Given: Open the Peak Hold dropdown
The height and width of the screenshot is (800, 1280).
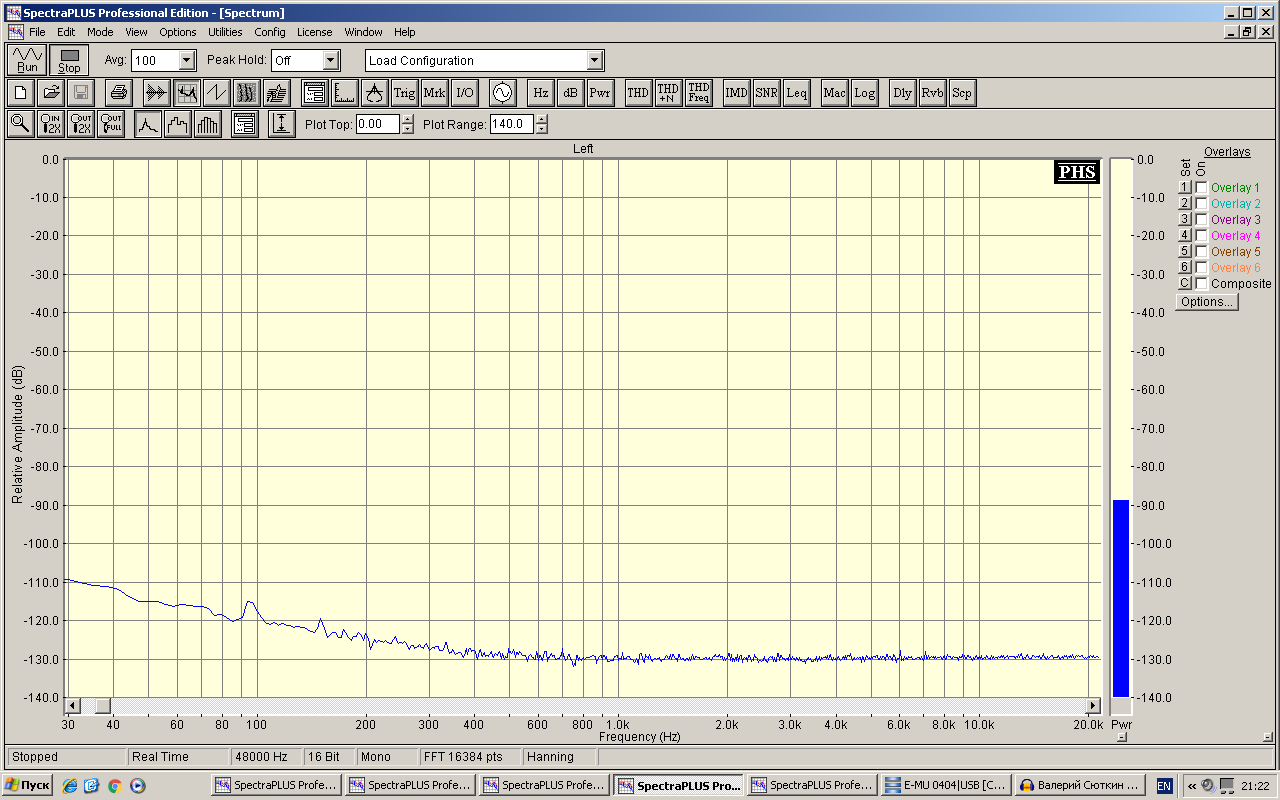Looking at the screenshot, I should click(331, 60).
